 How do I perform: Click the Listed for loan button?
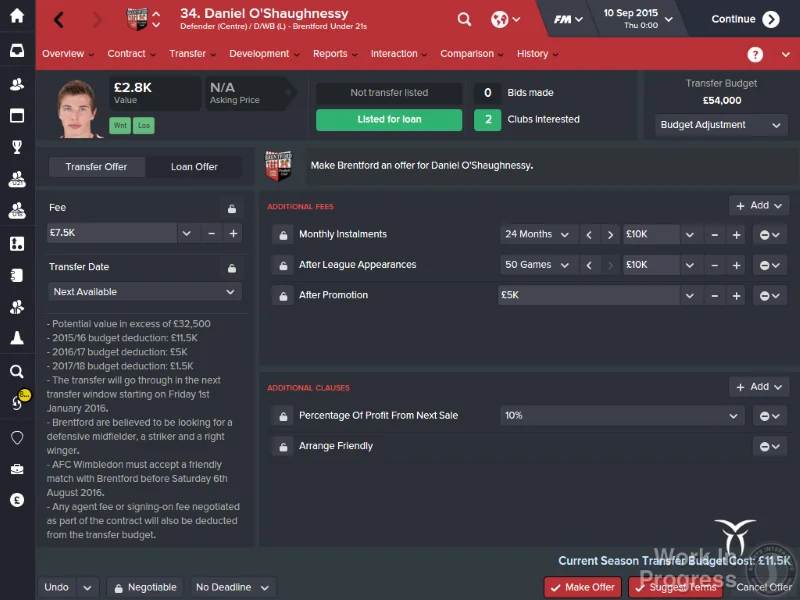(x=389, y=119)
